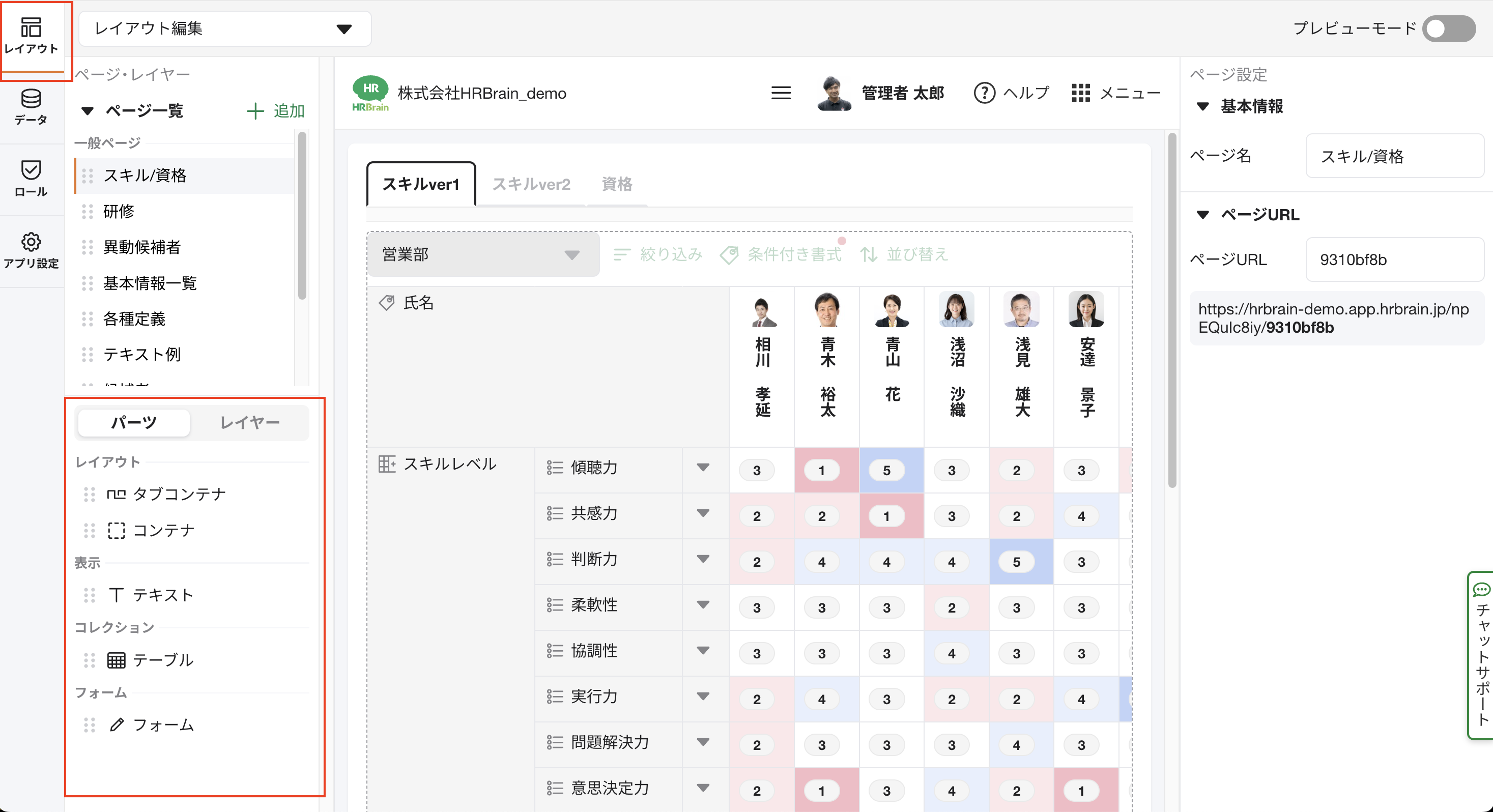Open the レイアウト編集 dropdown
The image size is (1493, 812).
[x=225, y=29]
